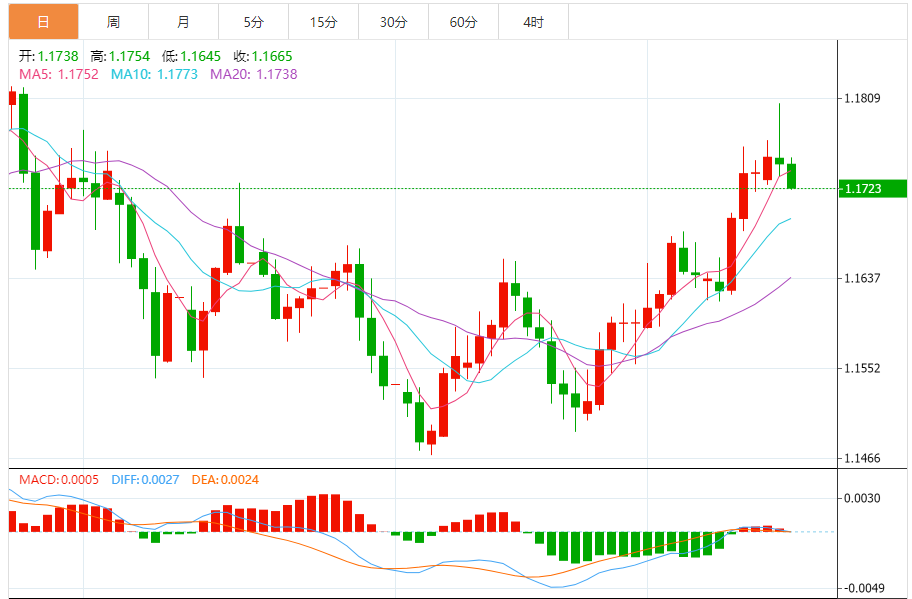Select the DIFF value in MACD legend
The width and height of the screenshot is (912, 599).
point(144,480)
